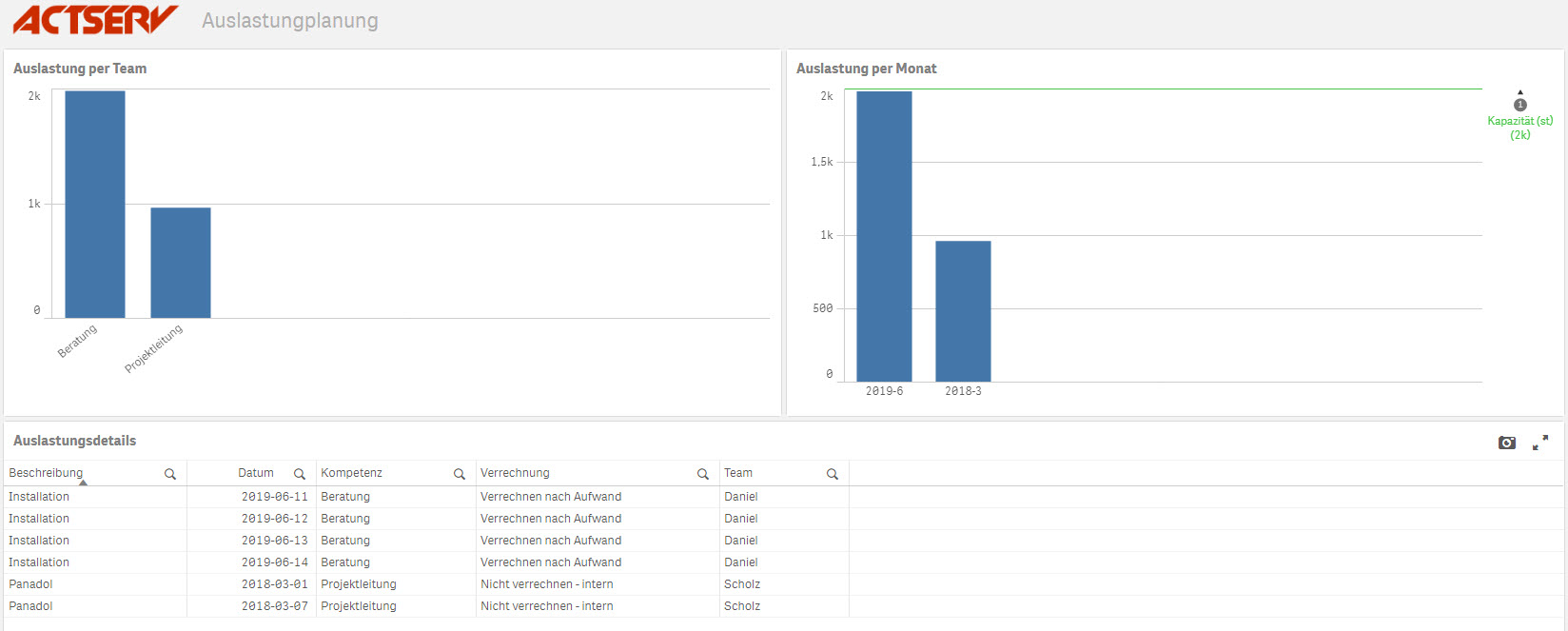Screen dimensions: 1568x631
Task: Select the Beratung bar in team chart
Action: [x=95, y=205]
